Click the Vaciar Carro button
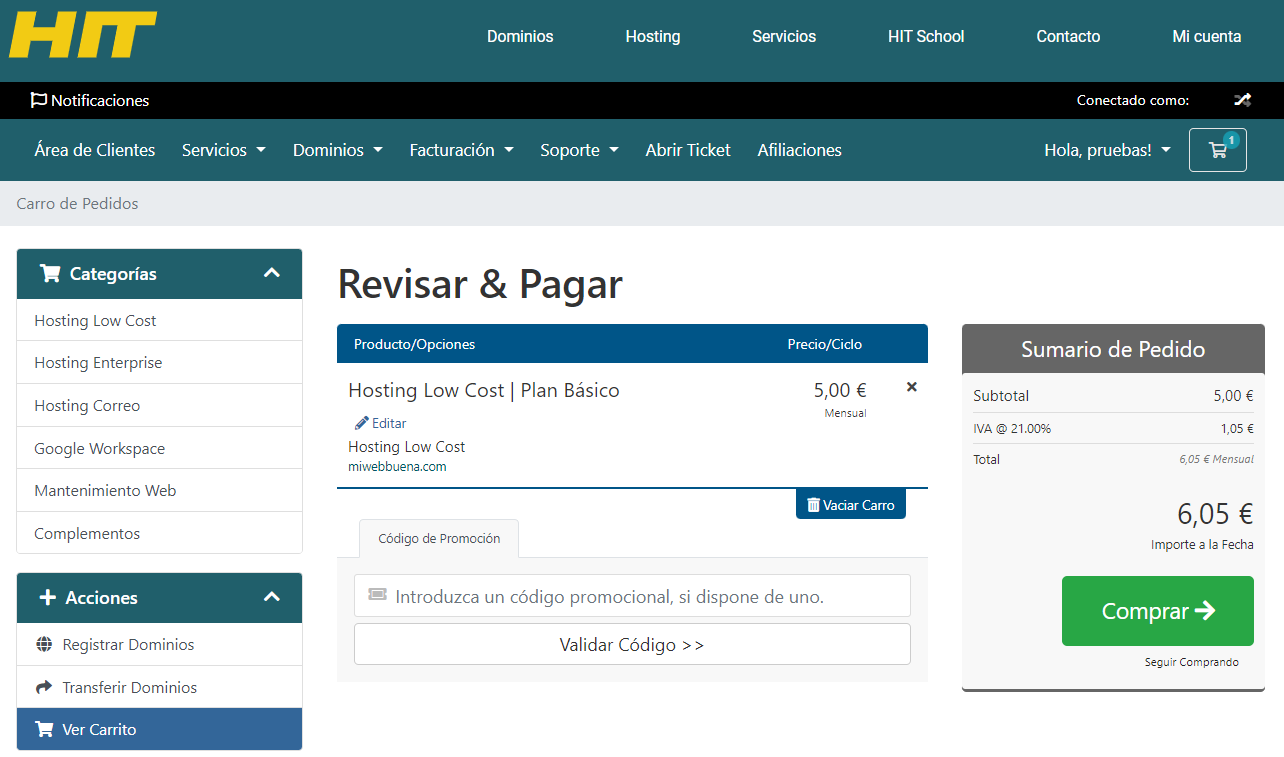Screen dimensions: 1284x757 click(x=850, y=505)
